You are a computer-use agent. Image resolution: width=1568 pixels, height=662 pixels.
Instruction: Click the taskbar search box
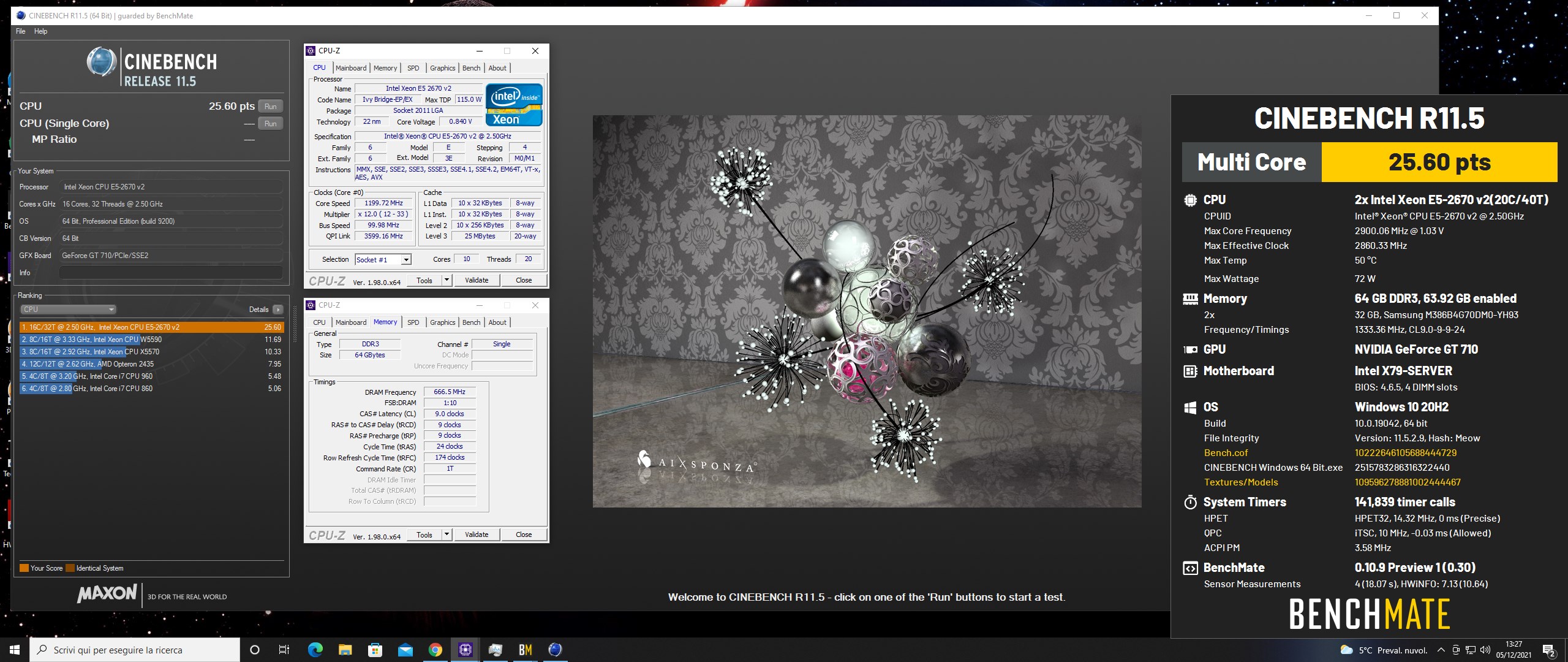pyautogui.click(x=135, y=650)
